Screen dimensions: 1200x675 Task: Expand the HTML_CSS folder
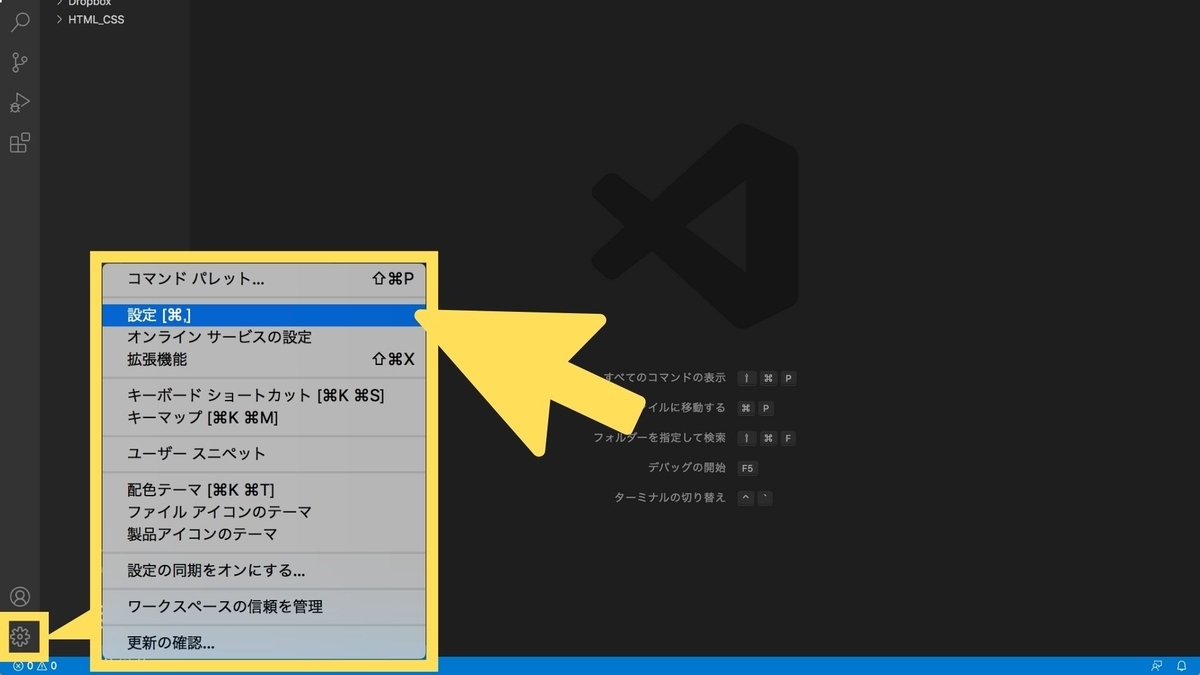coord(95,19)
